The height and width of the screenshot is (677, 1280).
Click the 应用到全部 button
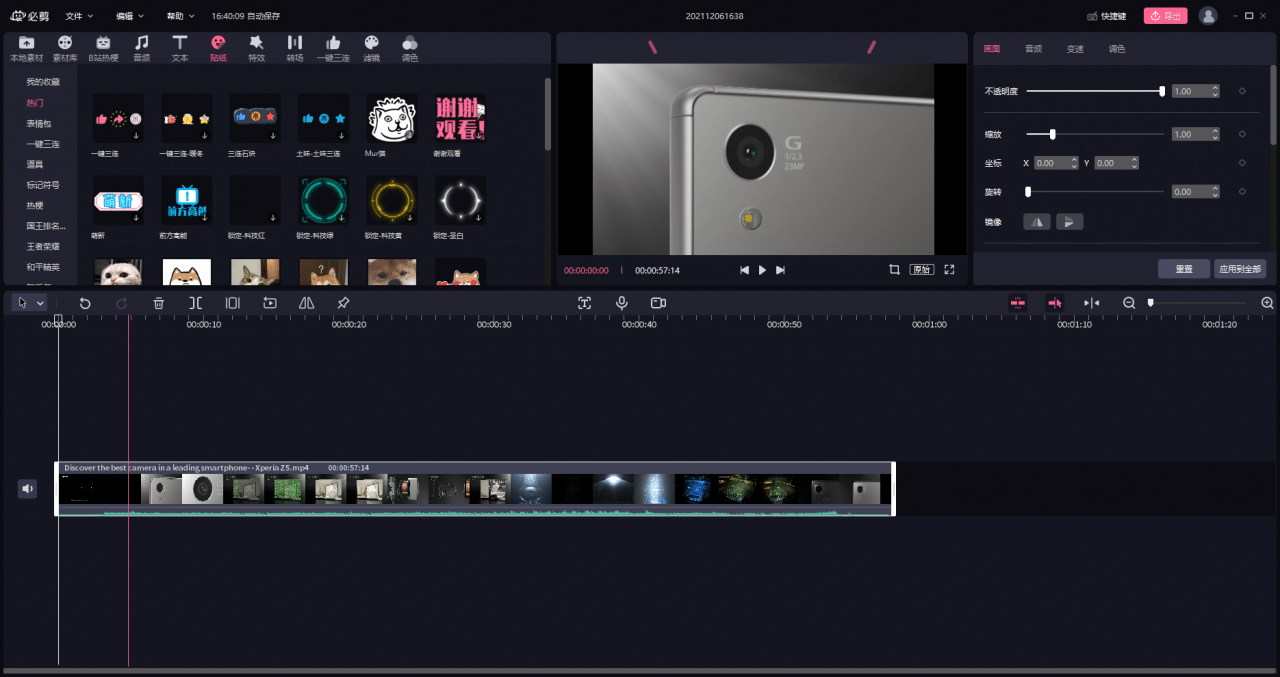point(1240,268)
